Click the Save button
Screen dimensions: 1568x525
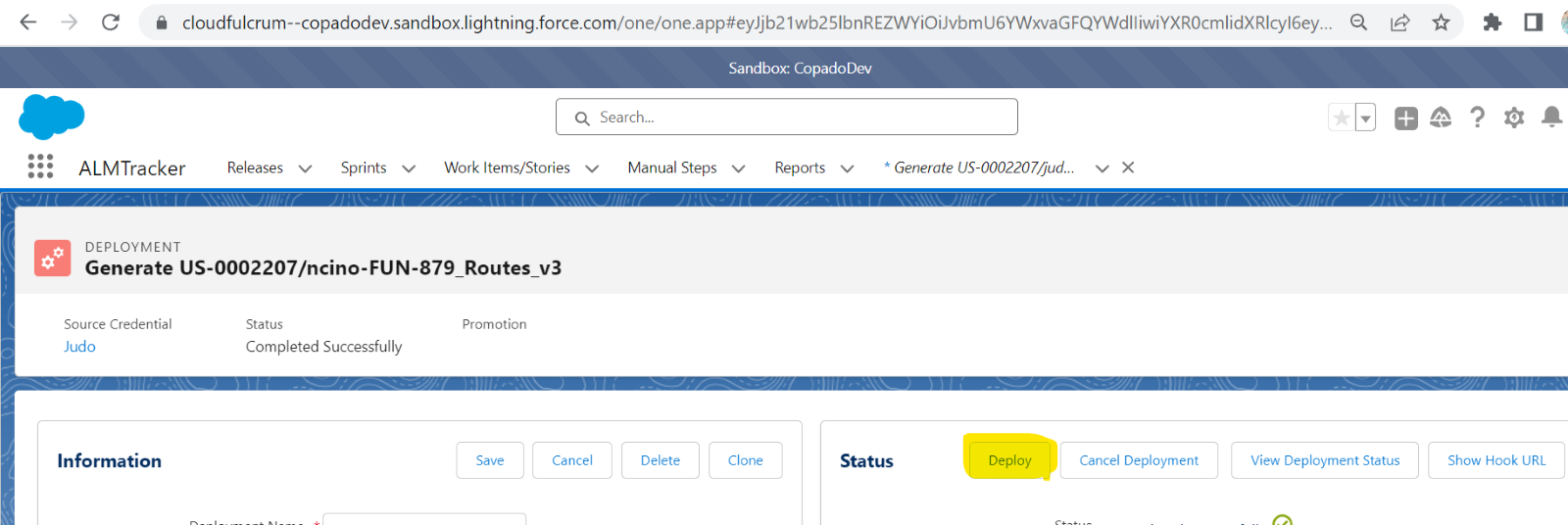[x=490, y=460]
